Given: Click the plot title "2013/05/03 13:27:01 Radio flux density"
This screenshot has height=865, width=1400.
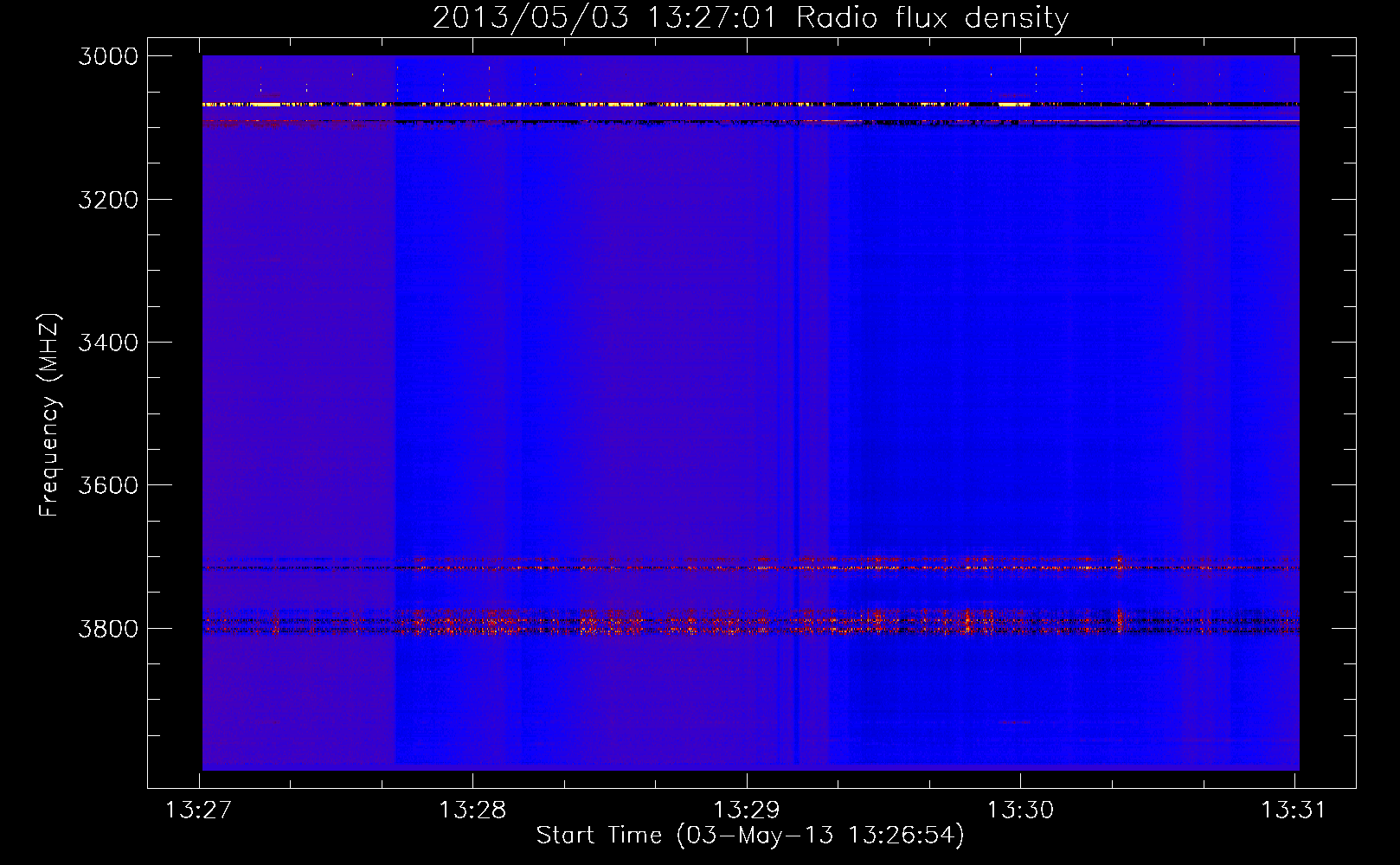Looking at the screenshot, I should [750, 18].
